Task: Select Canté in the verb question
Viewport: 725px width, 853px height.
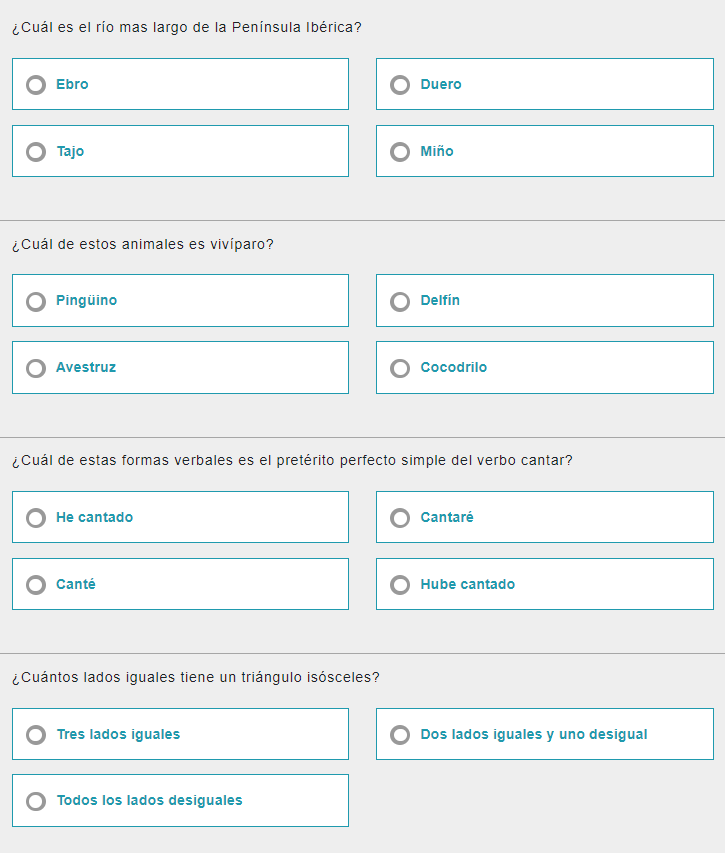Action: (36, 584)
